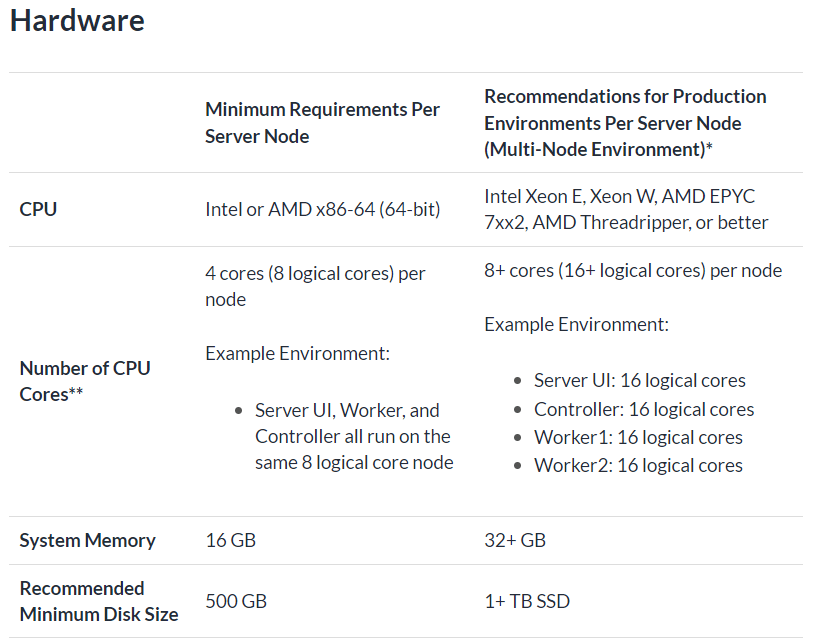Viewport: 825px width, 642px height.
Task: Click Example Environment in the minimum column
Action: (297, 354)
